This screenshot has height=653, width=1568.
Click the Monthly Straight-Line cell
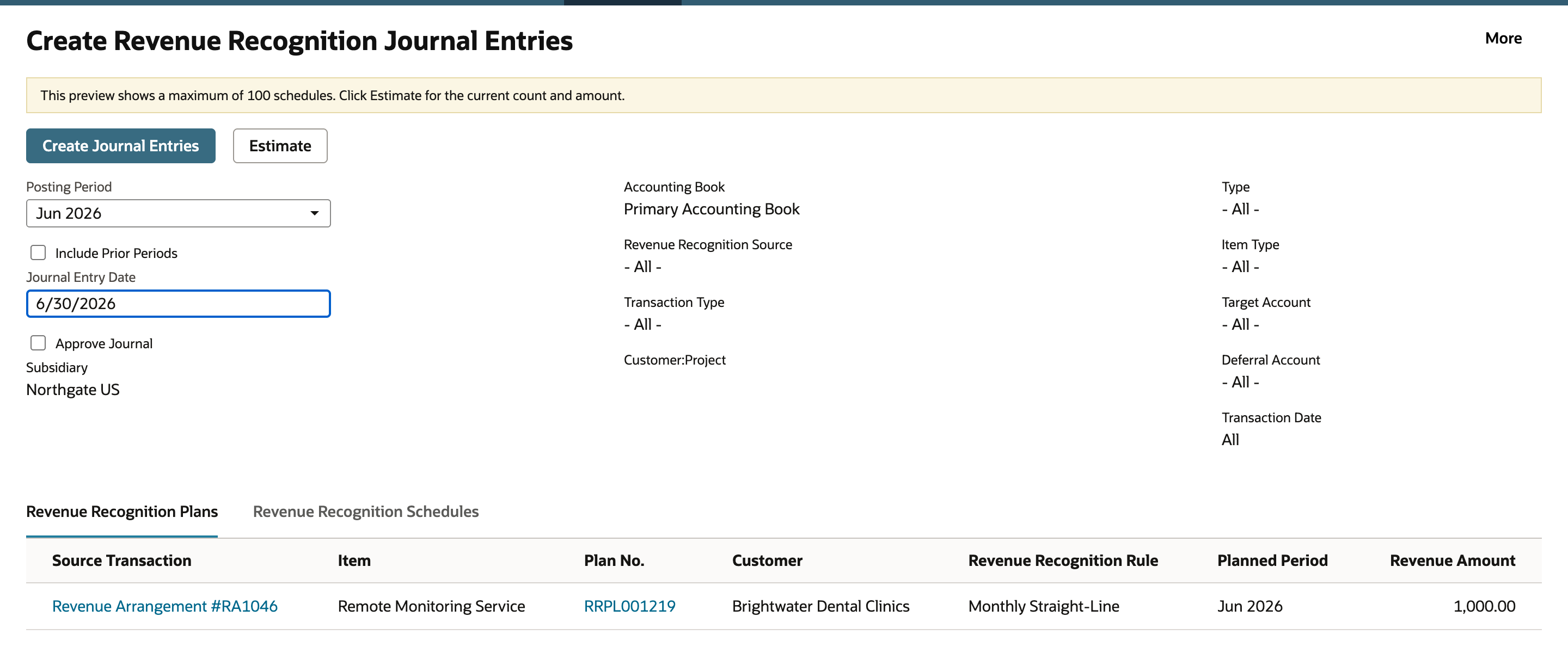pyautogui.click(x=1044, y=606)
